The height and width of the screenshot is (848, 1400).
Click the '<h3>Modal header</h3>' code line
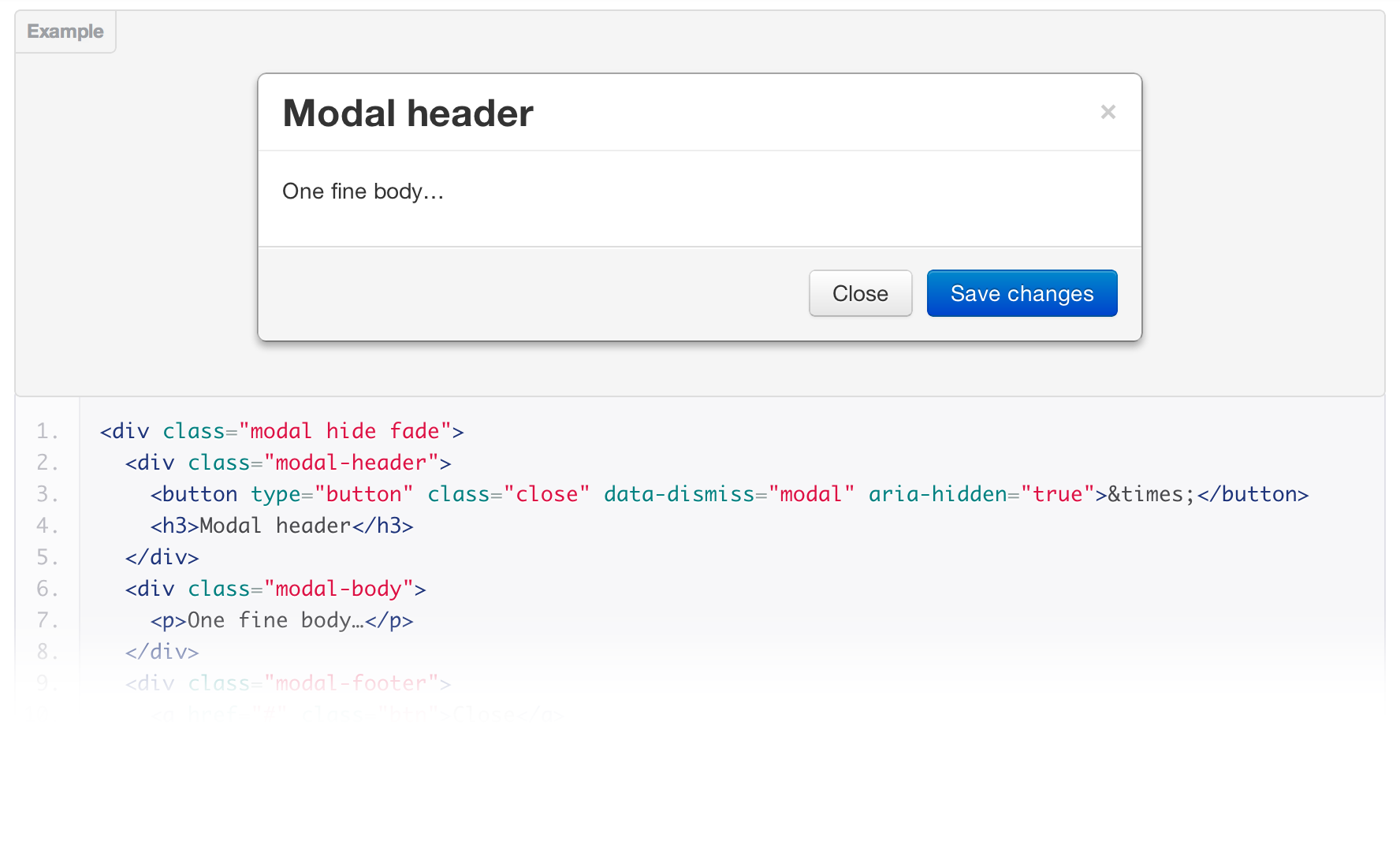point(281,526)
